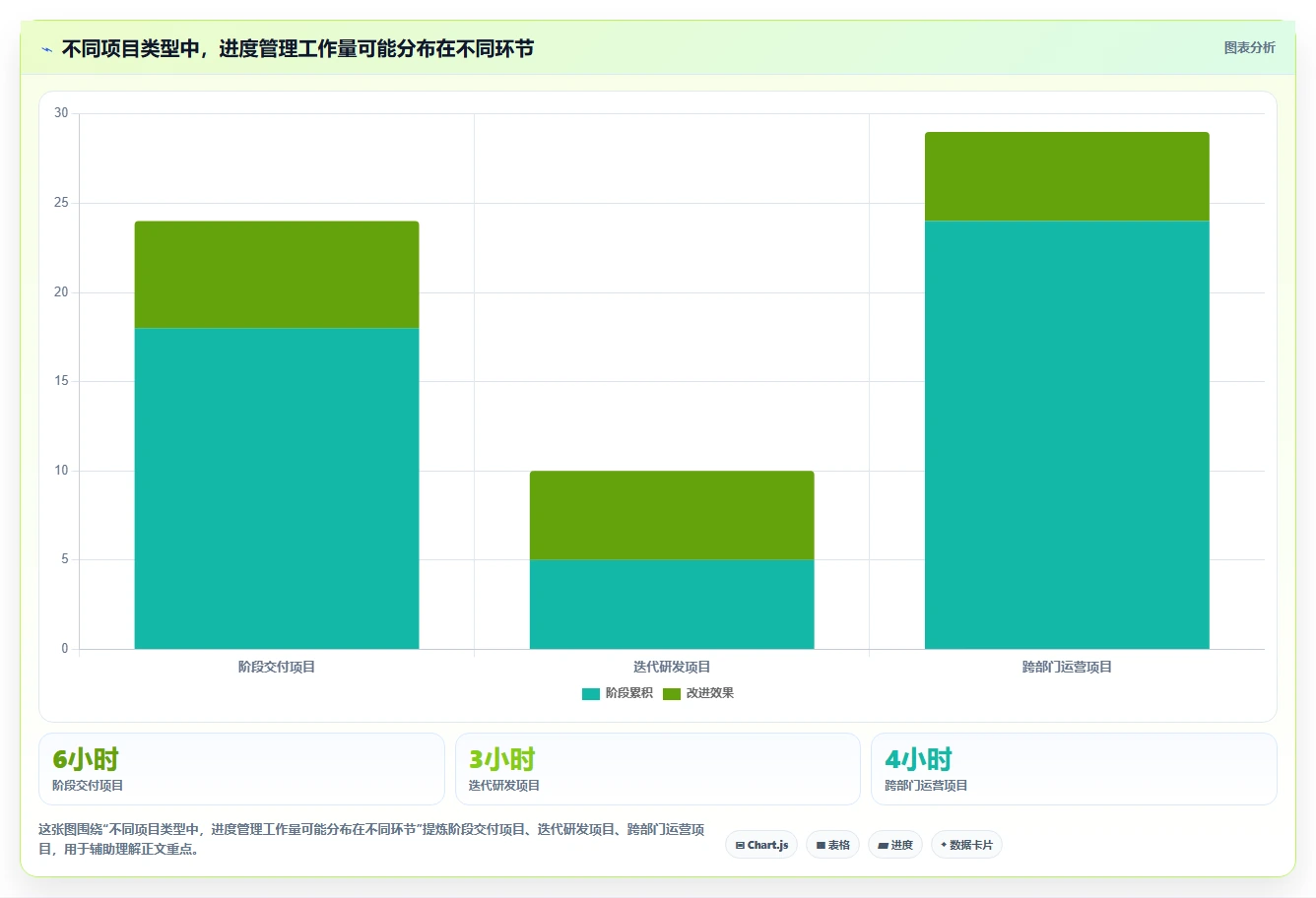Select the 数据卡片 tag
This screenshot has height=898, width=1316.
(x=966, y=845)
